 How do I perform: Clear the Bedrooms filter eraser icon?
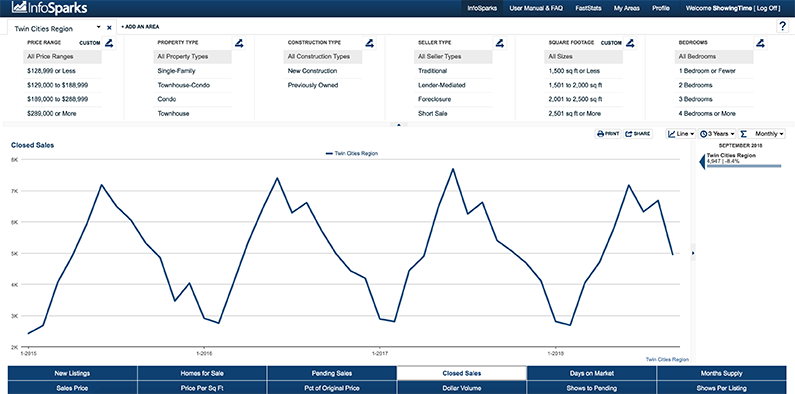(760, 43)
